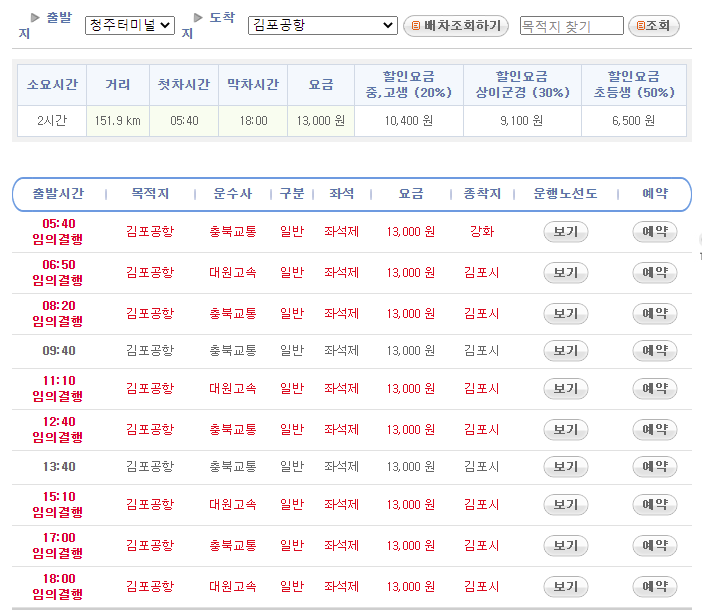Click the 18:00 임의결행 departure time

pyautogui.click(x=58, y=587)
